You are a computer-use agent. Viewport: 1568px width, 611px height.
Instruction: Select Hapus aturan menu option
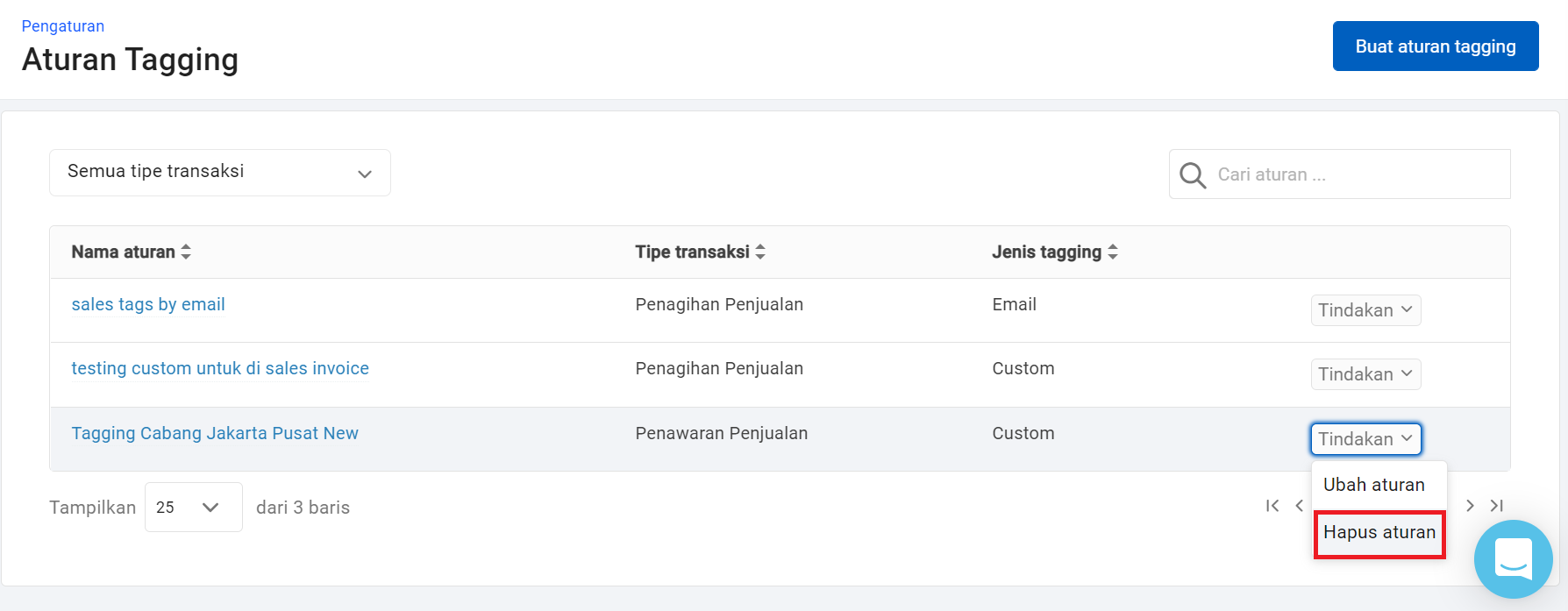pos(1379,533)
